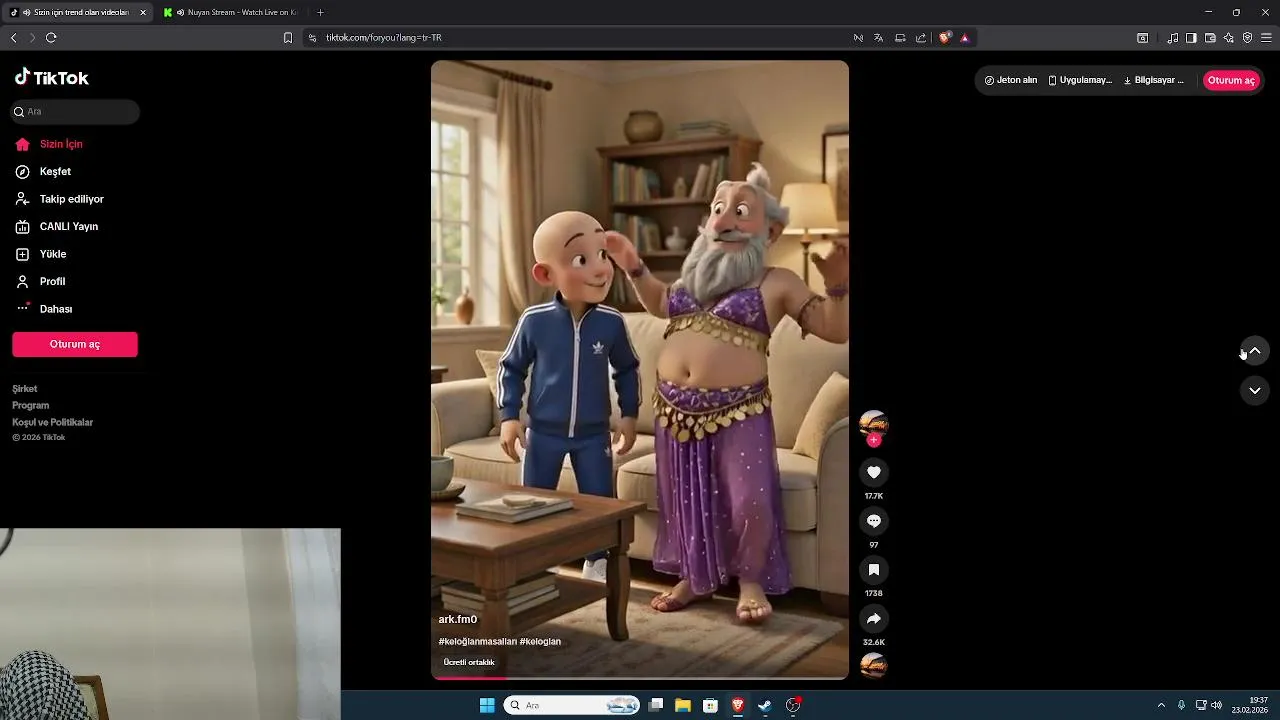Open File Explorer from taskbar
The image size is (1280, 720).
(x=683, y=705)
